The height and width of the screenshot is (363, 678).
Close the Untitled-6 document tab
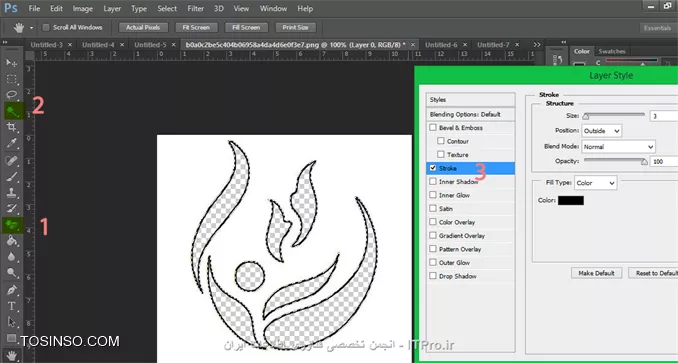(x=465, y=45)
